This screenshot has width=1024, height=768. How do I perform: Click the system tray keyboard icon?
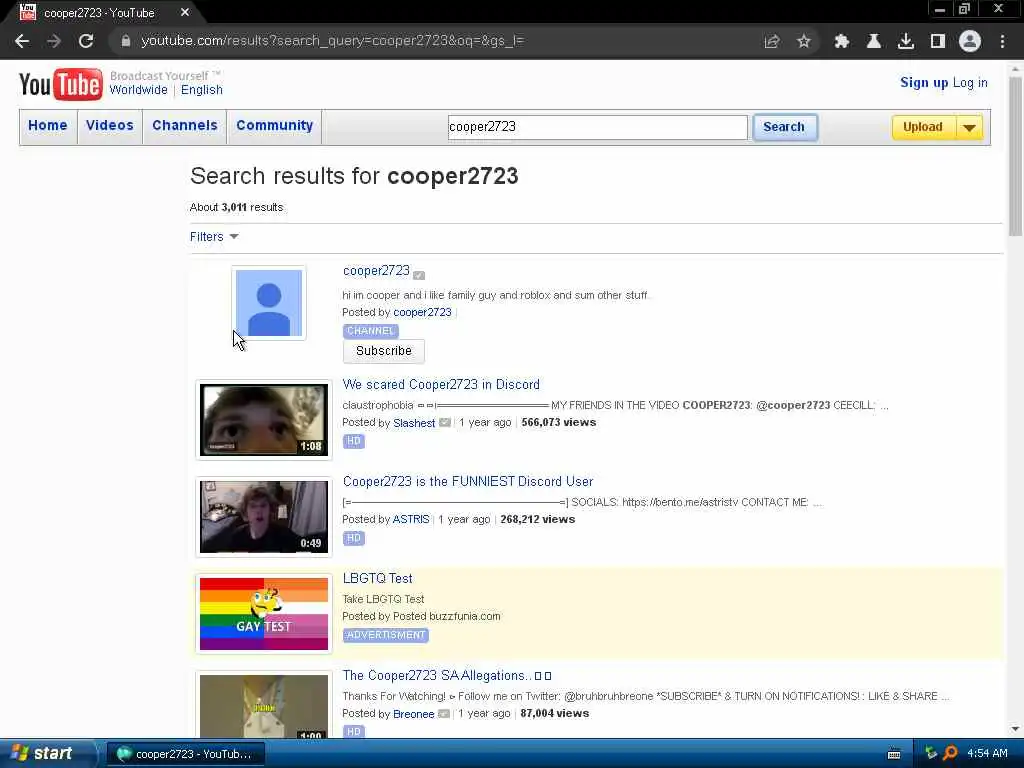(894, 754)
